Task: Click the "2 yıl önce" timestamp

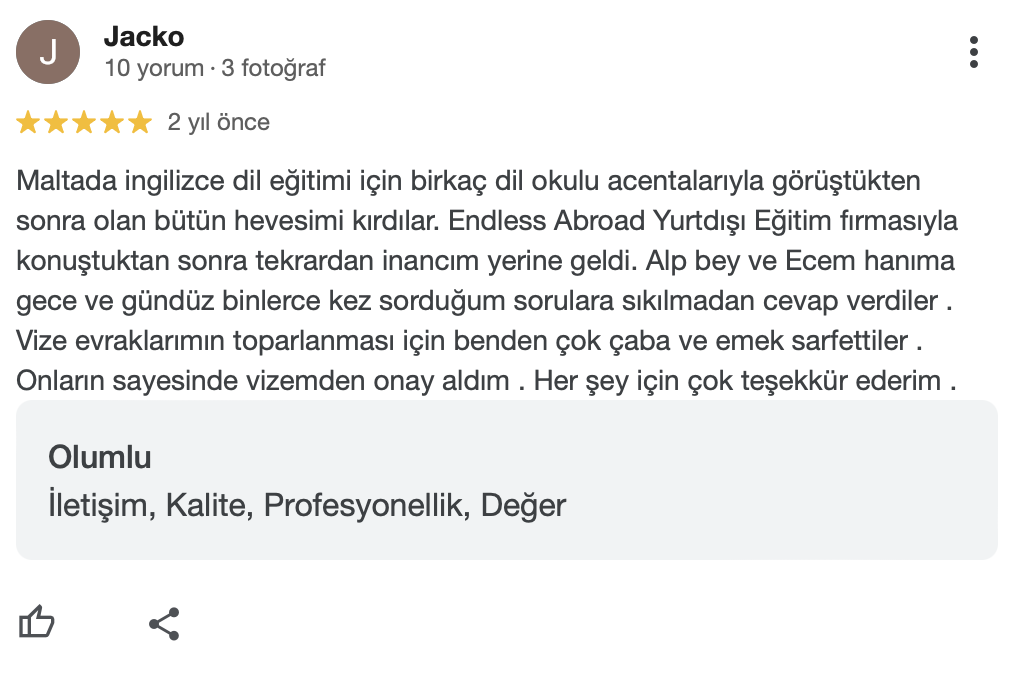Action: pyautogui.click(x=219, y=123)
